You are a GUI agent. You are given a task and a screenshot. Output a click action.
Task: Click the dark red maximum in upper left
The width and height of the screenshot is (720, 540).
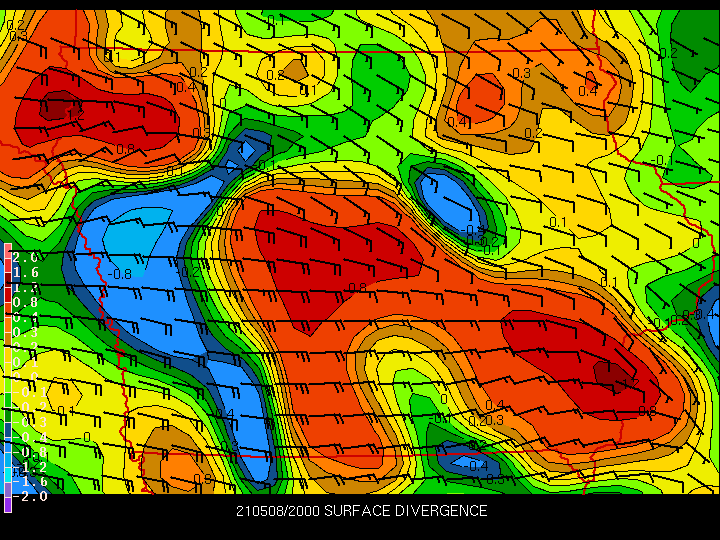(60, 103)
